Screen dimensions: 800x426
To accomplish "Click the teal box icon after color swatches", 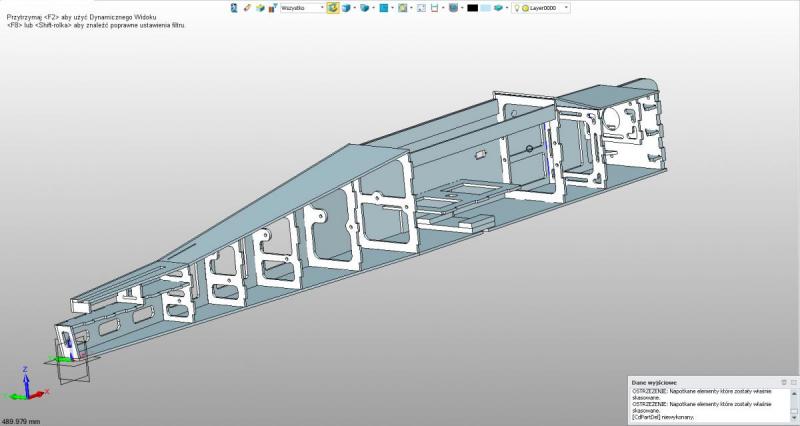I will [498, 7].
